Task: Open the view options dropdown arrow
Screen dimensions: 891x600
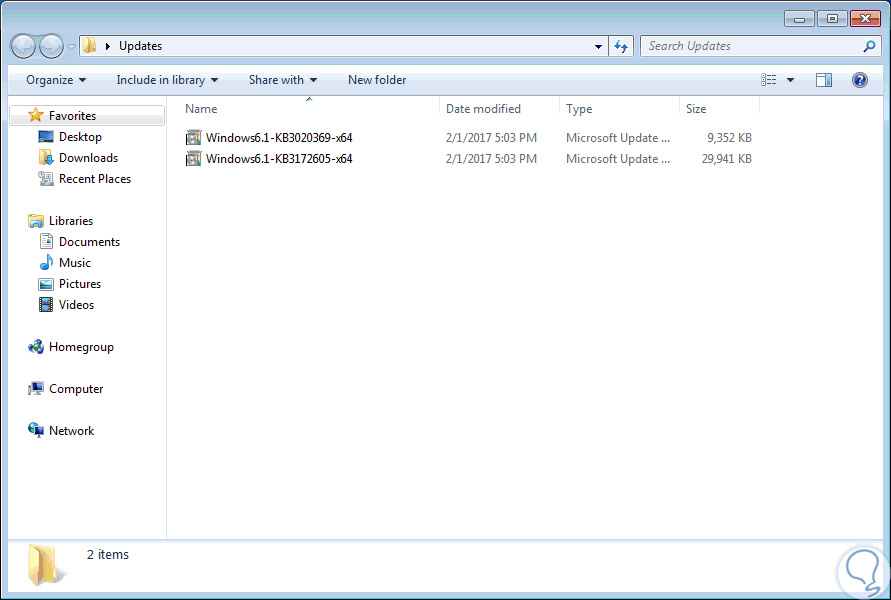Action: click(x=790, y=80)
